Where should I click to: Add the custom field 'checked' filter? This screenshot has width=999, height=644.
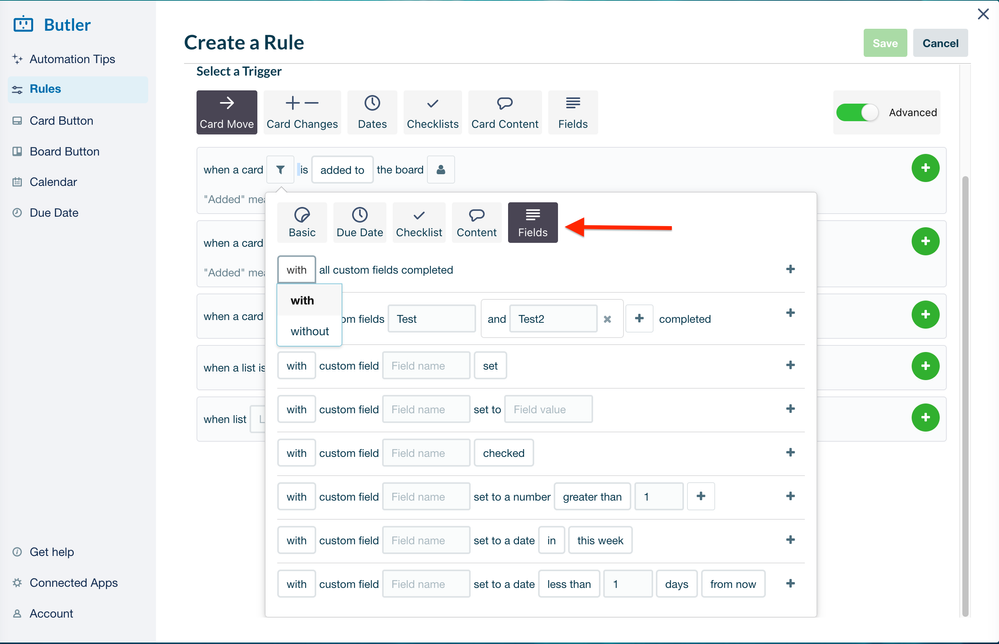pos(791,452)
